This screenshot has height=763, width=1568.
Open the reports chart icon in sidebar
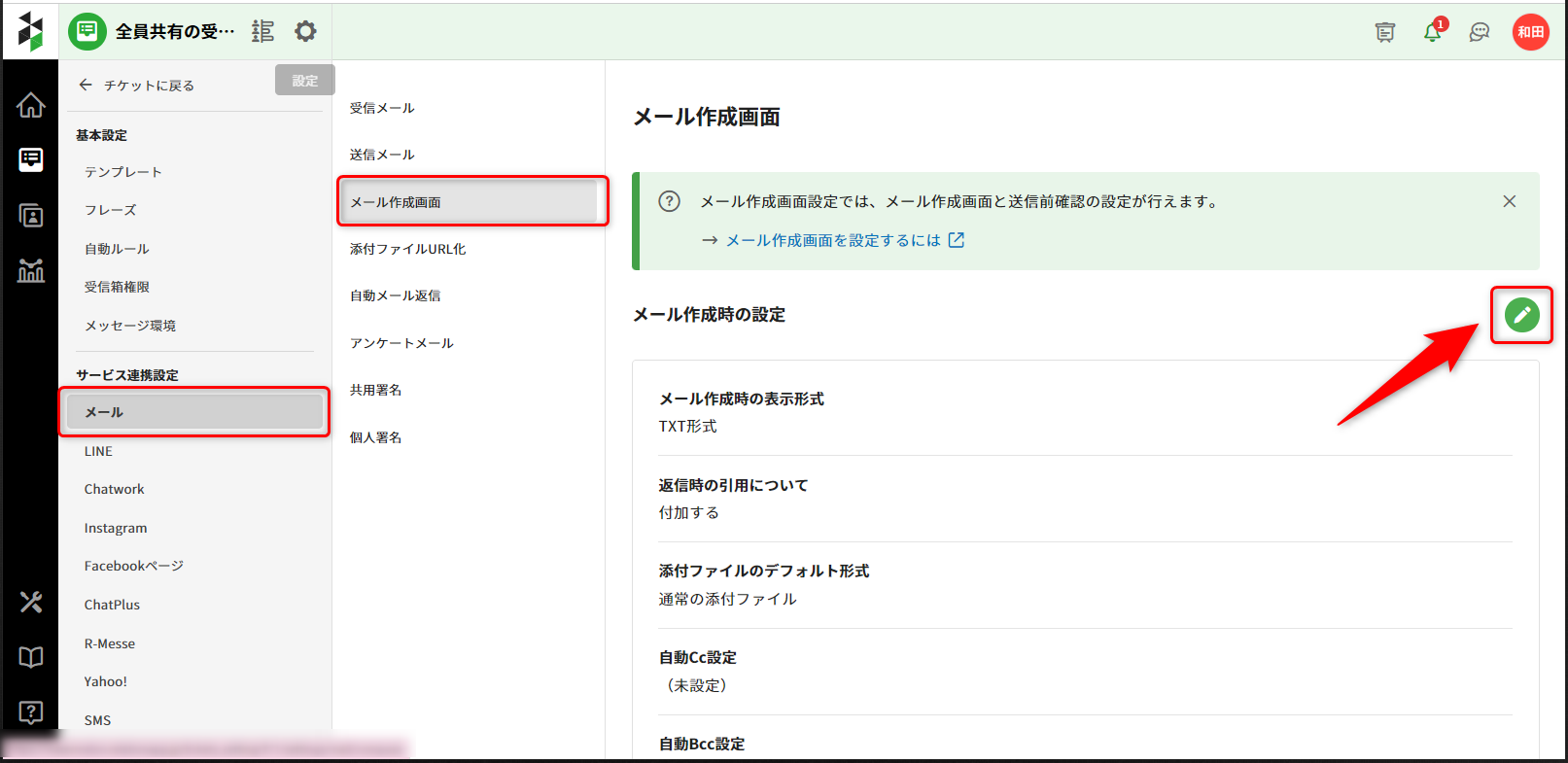31,270
